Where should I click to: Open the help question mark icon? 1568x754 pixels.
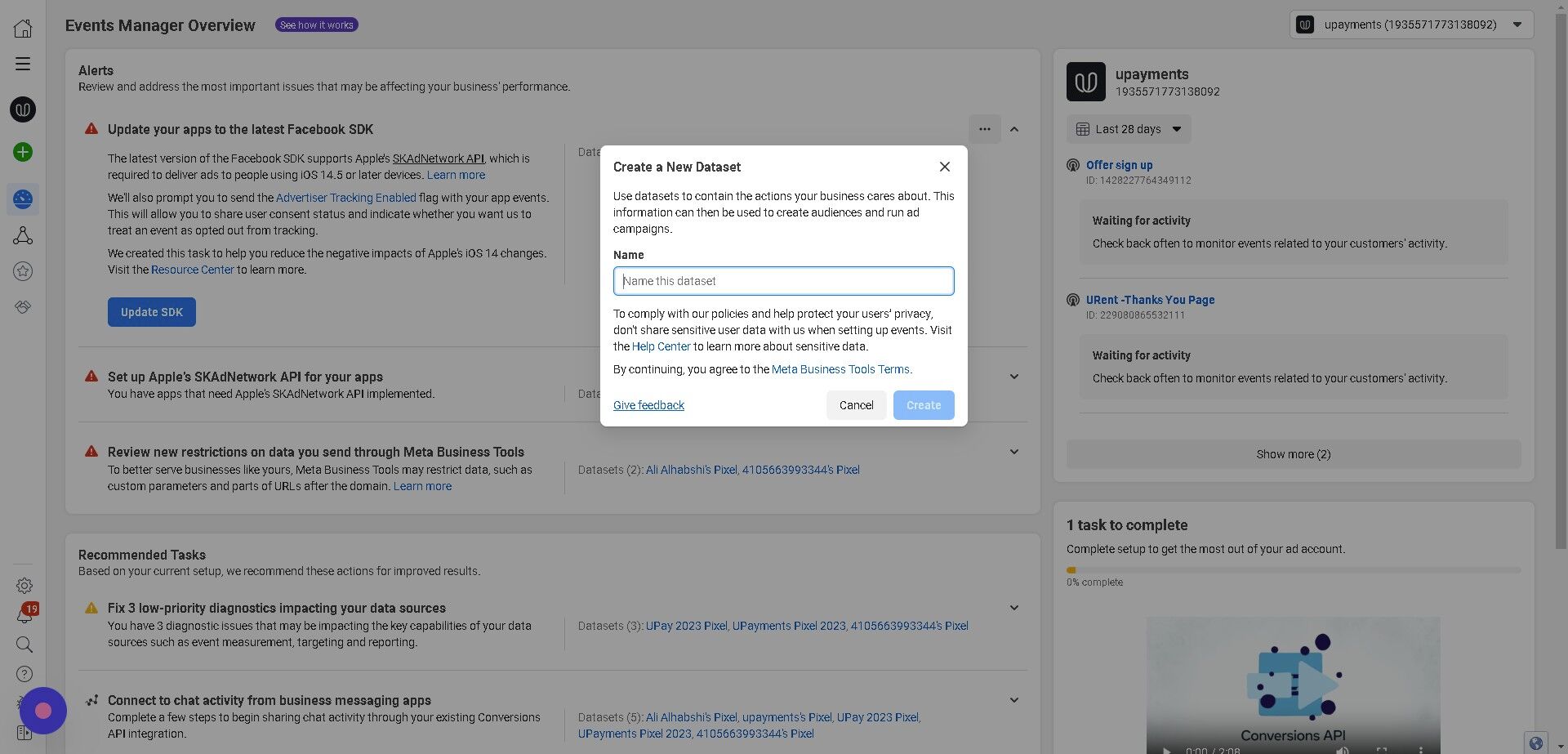(24, 674)
